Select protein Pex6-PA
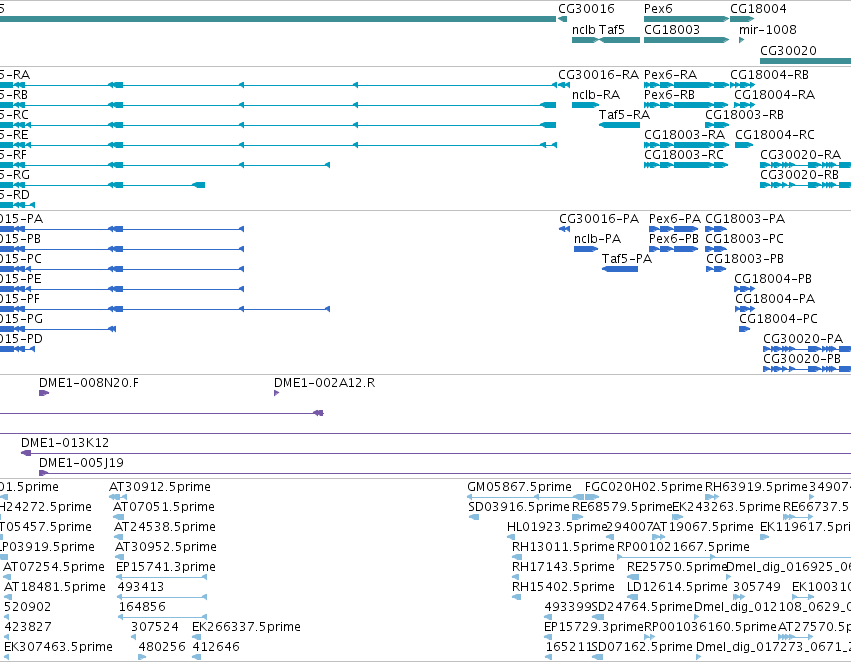Viewport: 851px width, 662px height. pyautogui.click(x=675, y=219)
